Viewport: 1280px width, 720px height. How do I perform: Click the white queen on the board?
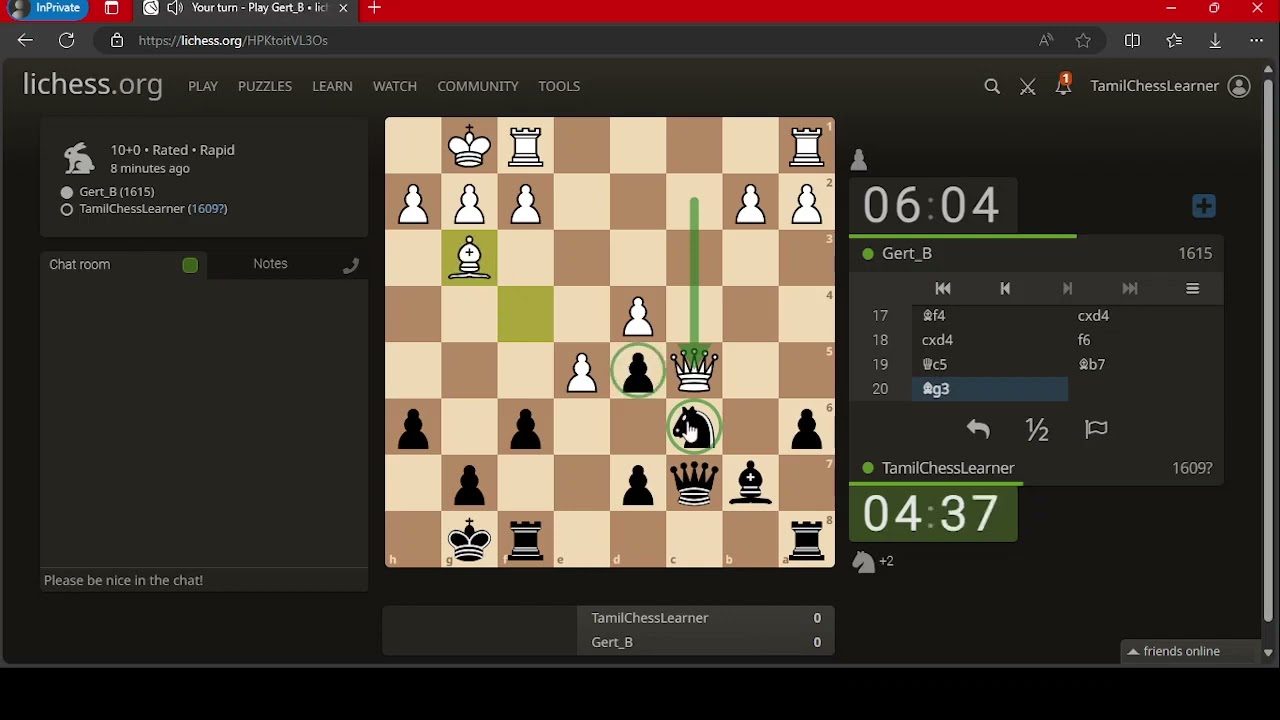[x=694, y=371]
